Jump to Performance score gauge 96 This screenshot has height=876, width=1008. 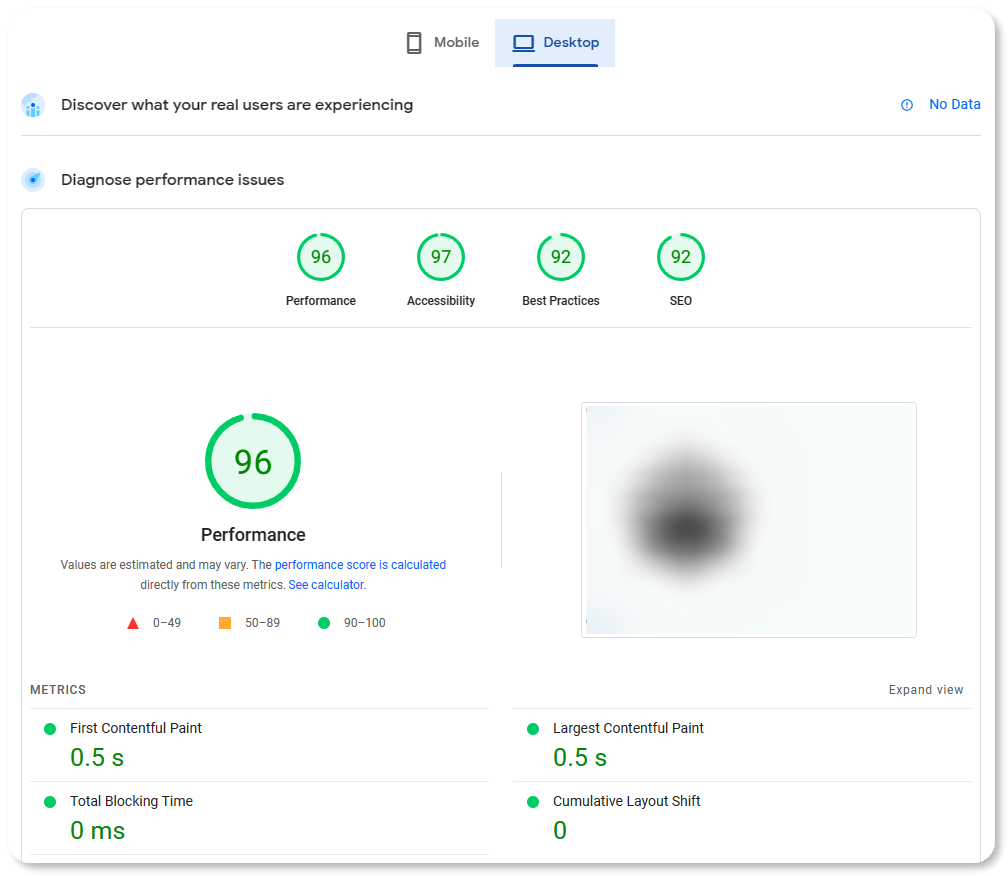tap(321, 257)
